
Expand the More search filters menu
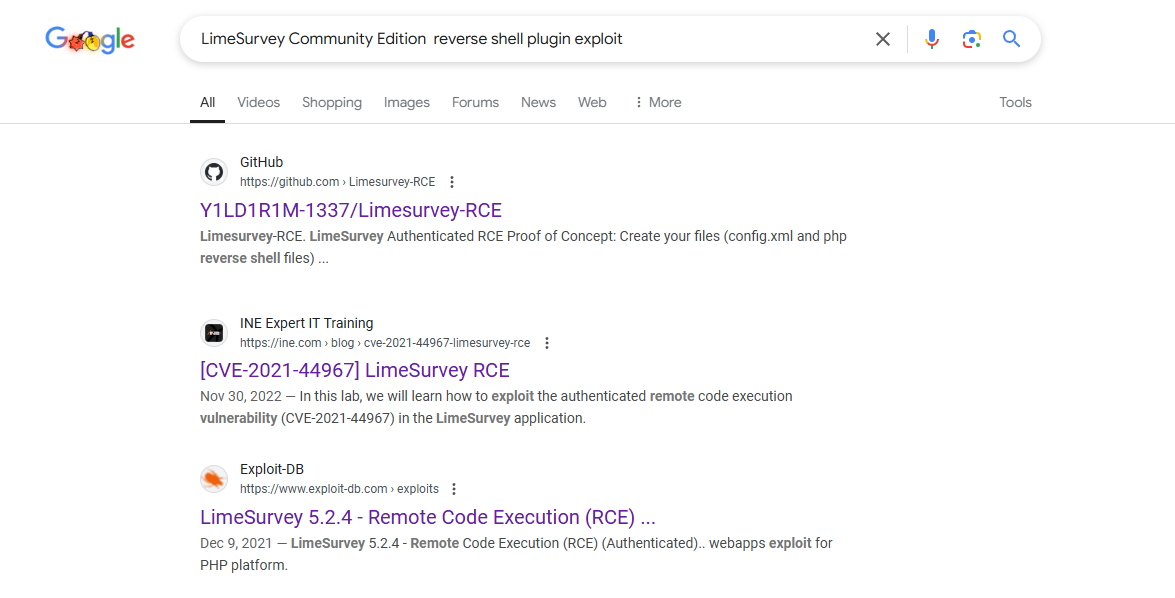point(658,103)
